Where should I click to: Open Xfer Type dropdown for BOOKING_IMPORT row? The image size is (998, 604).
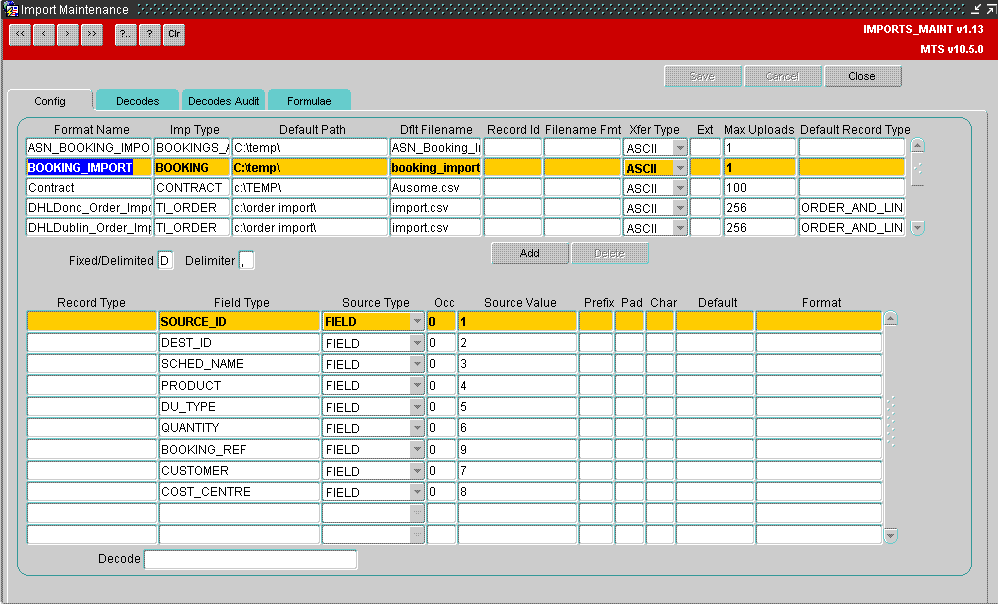pos(680,168)
